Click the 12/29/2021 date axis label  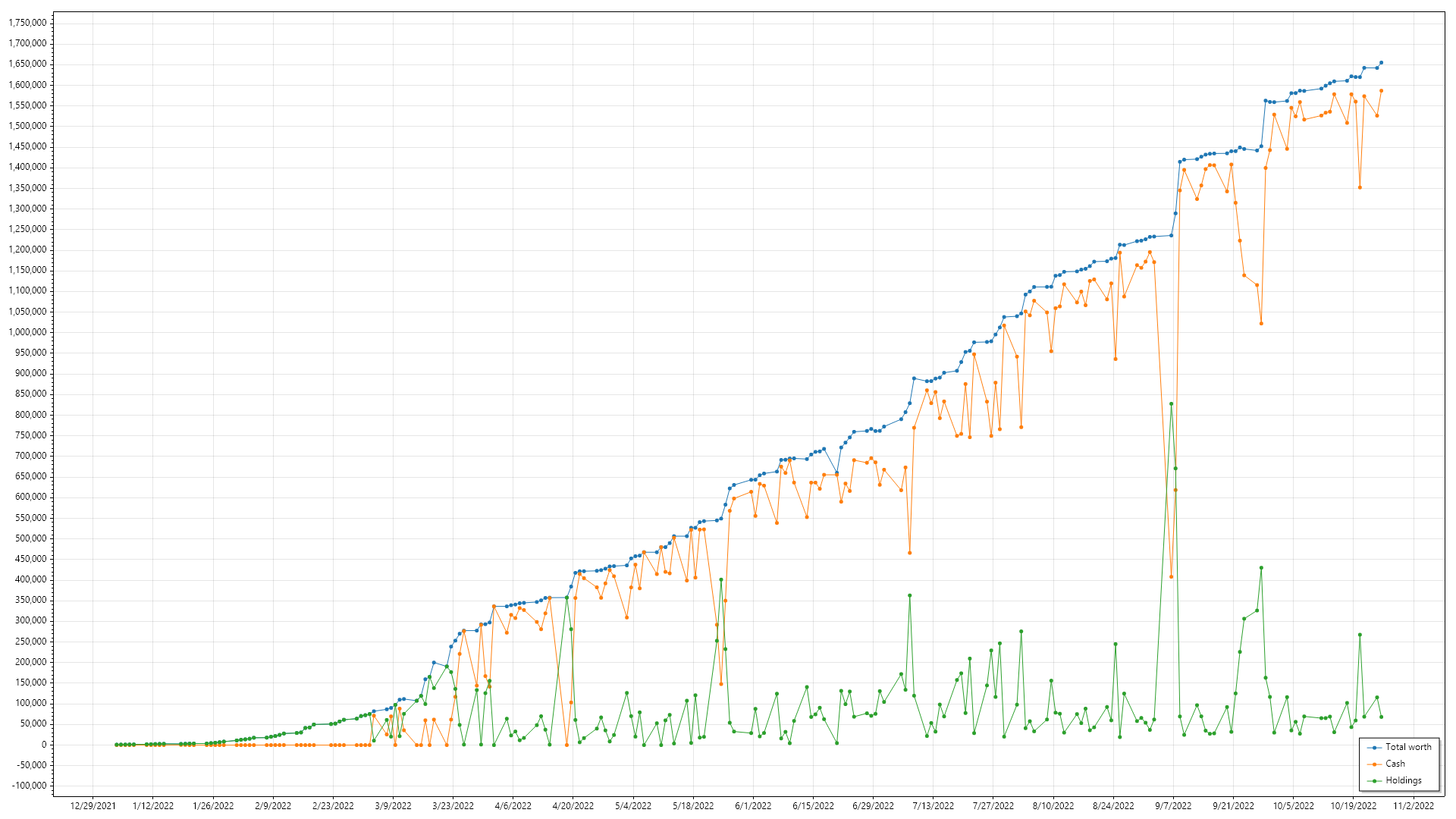coord(93,806)
